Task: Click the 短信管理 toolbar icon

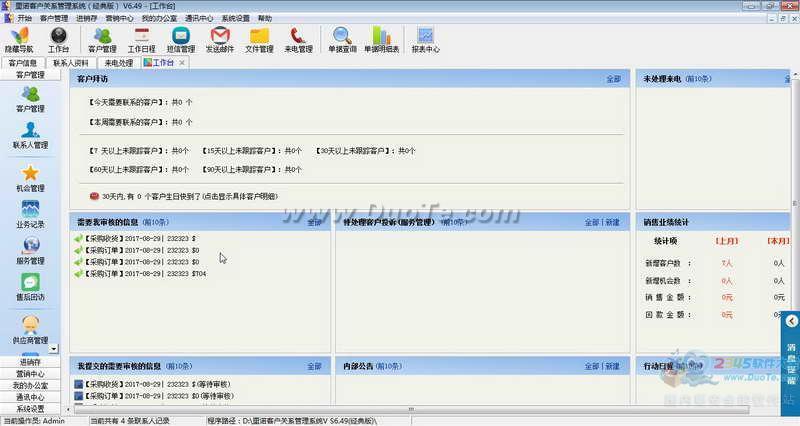Action: click(x=181, y=40)
